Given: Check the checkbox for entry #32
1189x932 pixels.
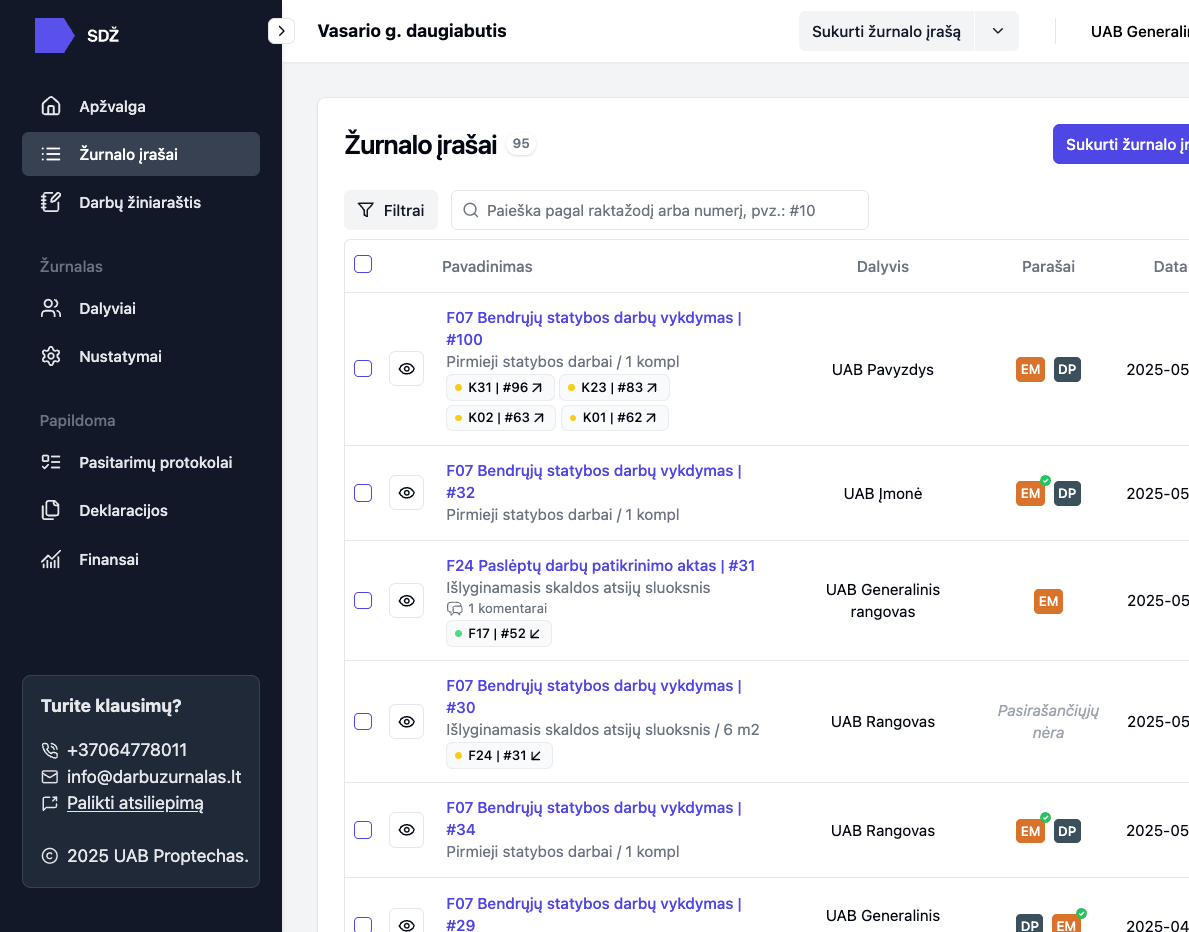Looking at the screenshot, I should tap(363, 493).
